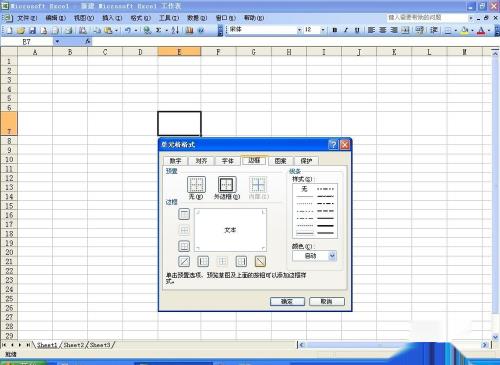Expand the font size dropdown

click(x=322, y=30)
